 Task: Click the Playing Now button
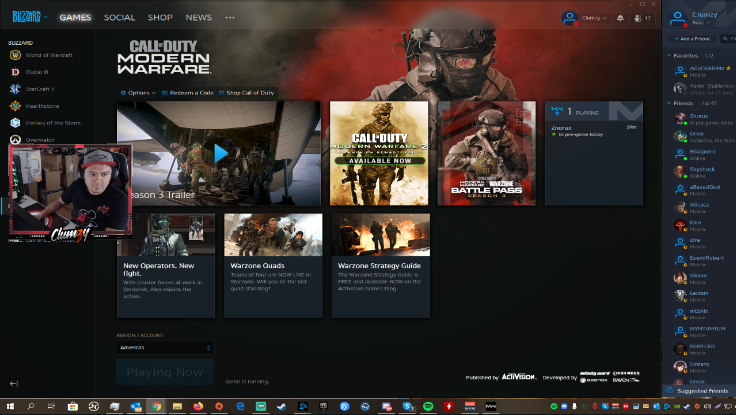point(165,372)
